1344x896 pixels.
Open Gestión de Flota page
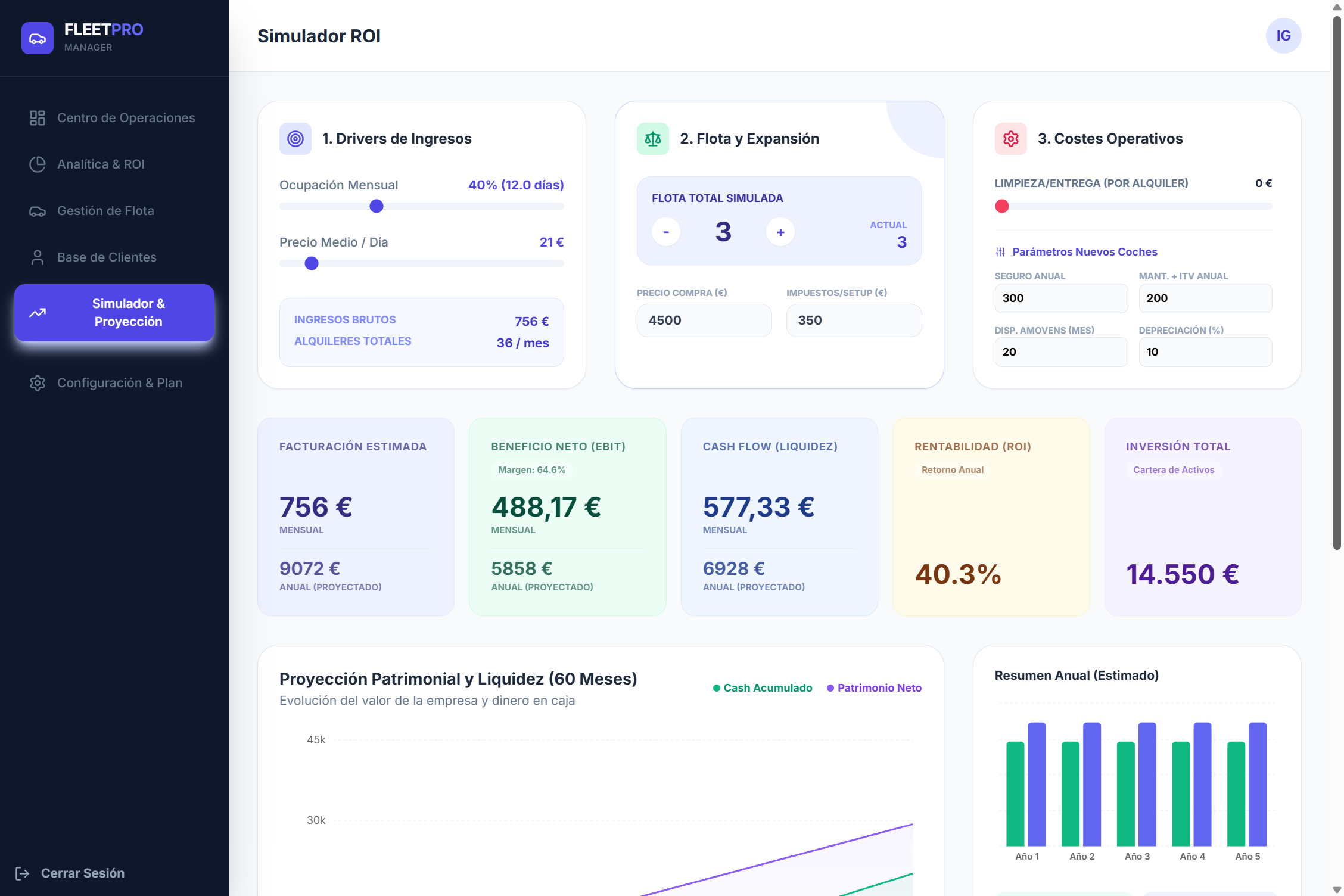pos(105,211)
